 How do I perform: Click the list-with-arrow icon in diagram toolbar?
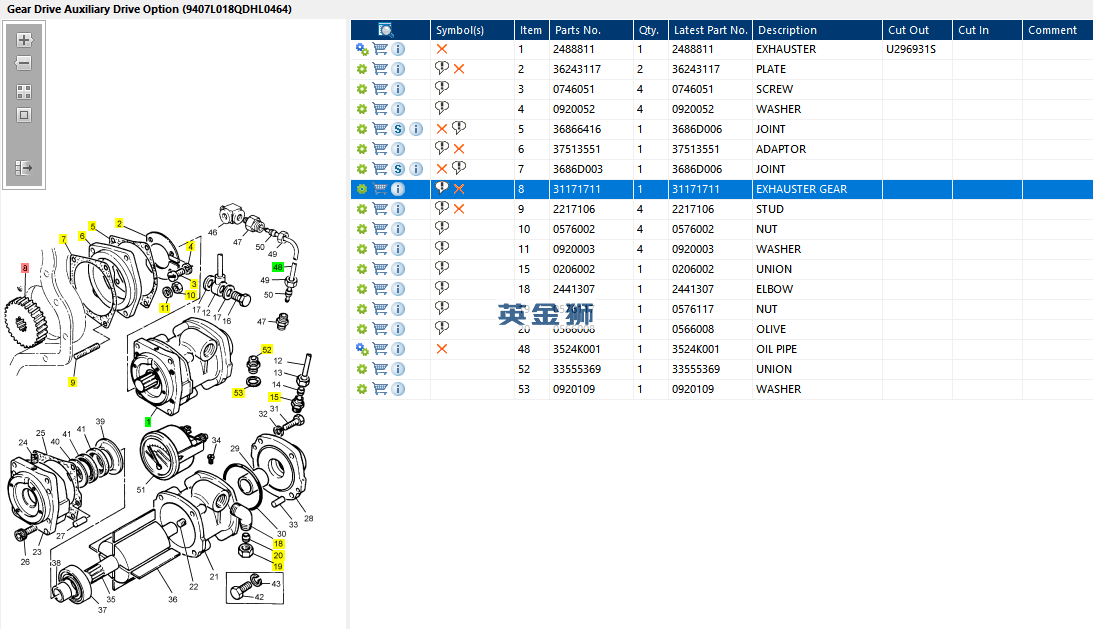tap(24, 167)
